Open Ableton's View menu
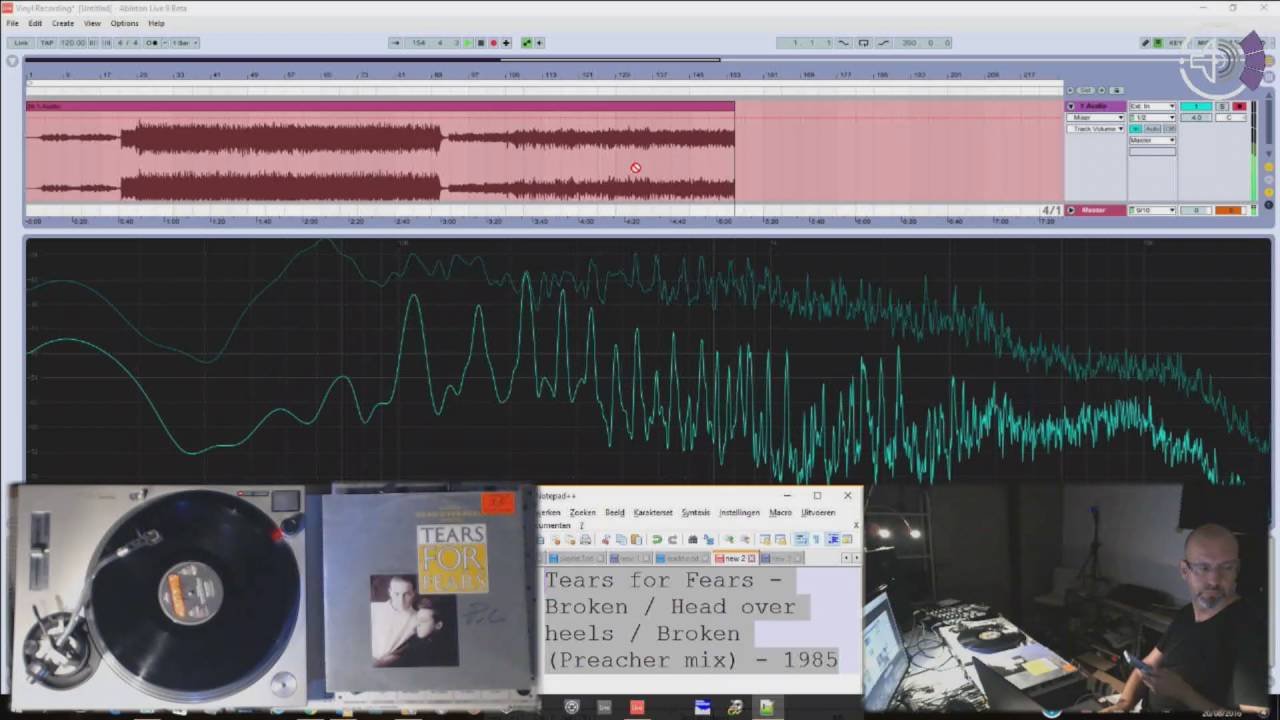 (x=92, y=23)
